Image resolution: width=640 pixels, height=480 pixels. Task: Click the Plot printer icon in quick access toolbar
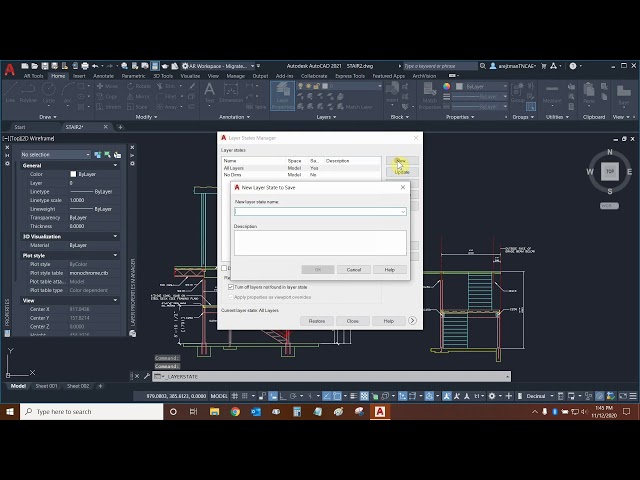pos(85,66)
